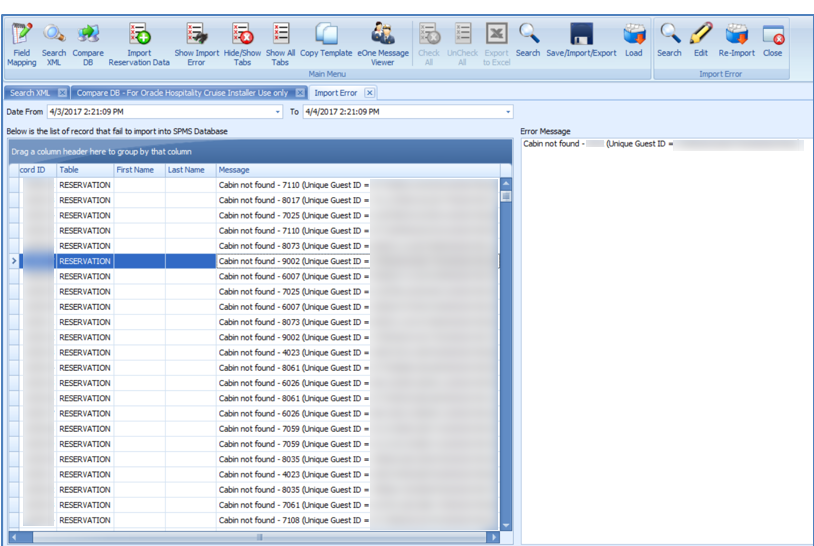Sort by the Record ID column header
The height and width of the screenshot is (546, 814).
37,170
